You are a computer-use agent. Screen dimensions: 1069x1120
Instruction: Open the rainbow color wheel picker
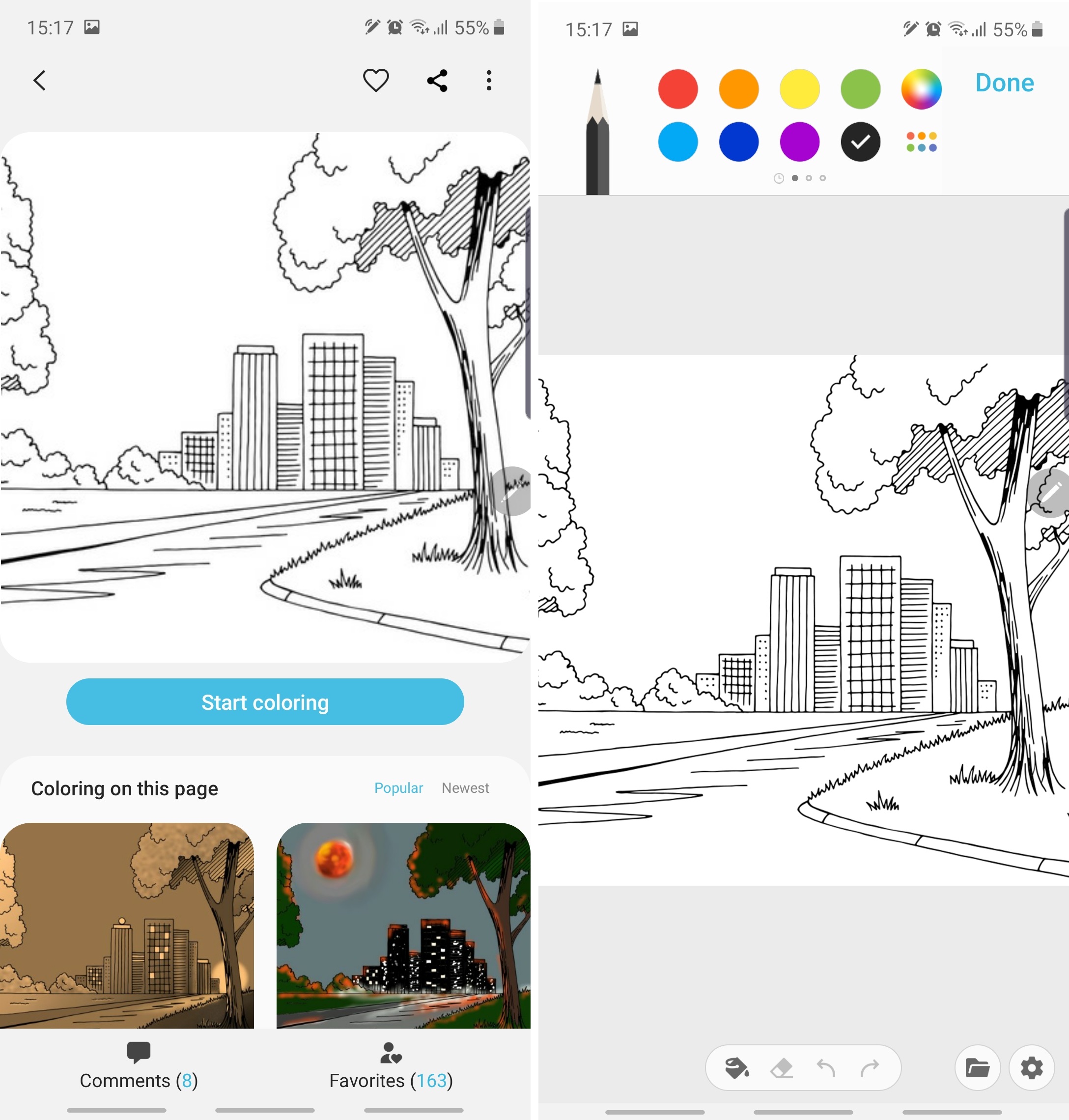click(x=921, y=89)
